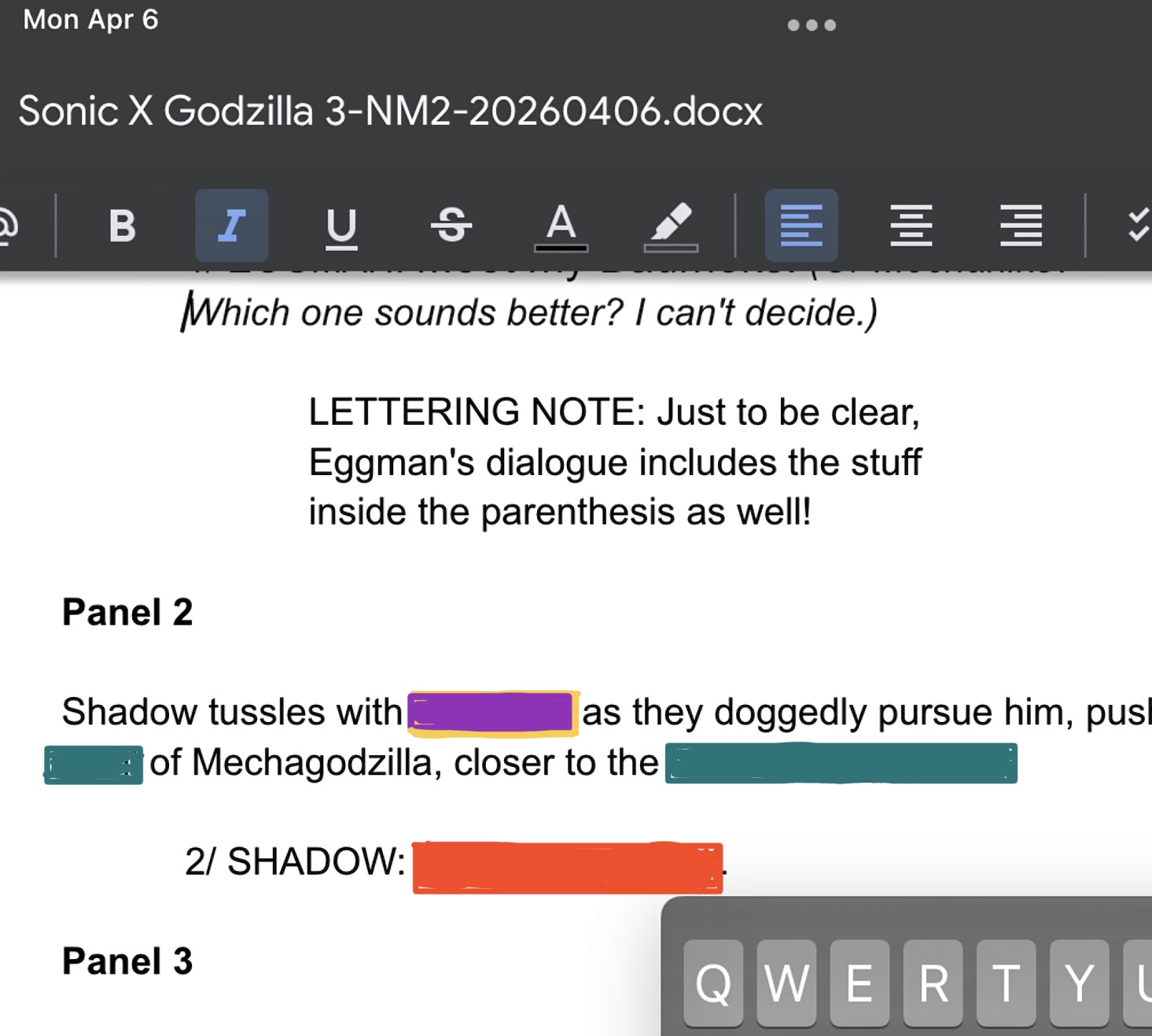The height and width of the screenshot is (1036, 1152).
Task: Apply Strikethrough to text
Action: pyautogui.click(x=451, y=225)
